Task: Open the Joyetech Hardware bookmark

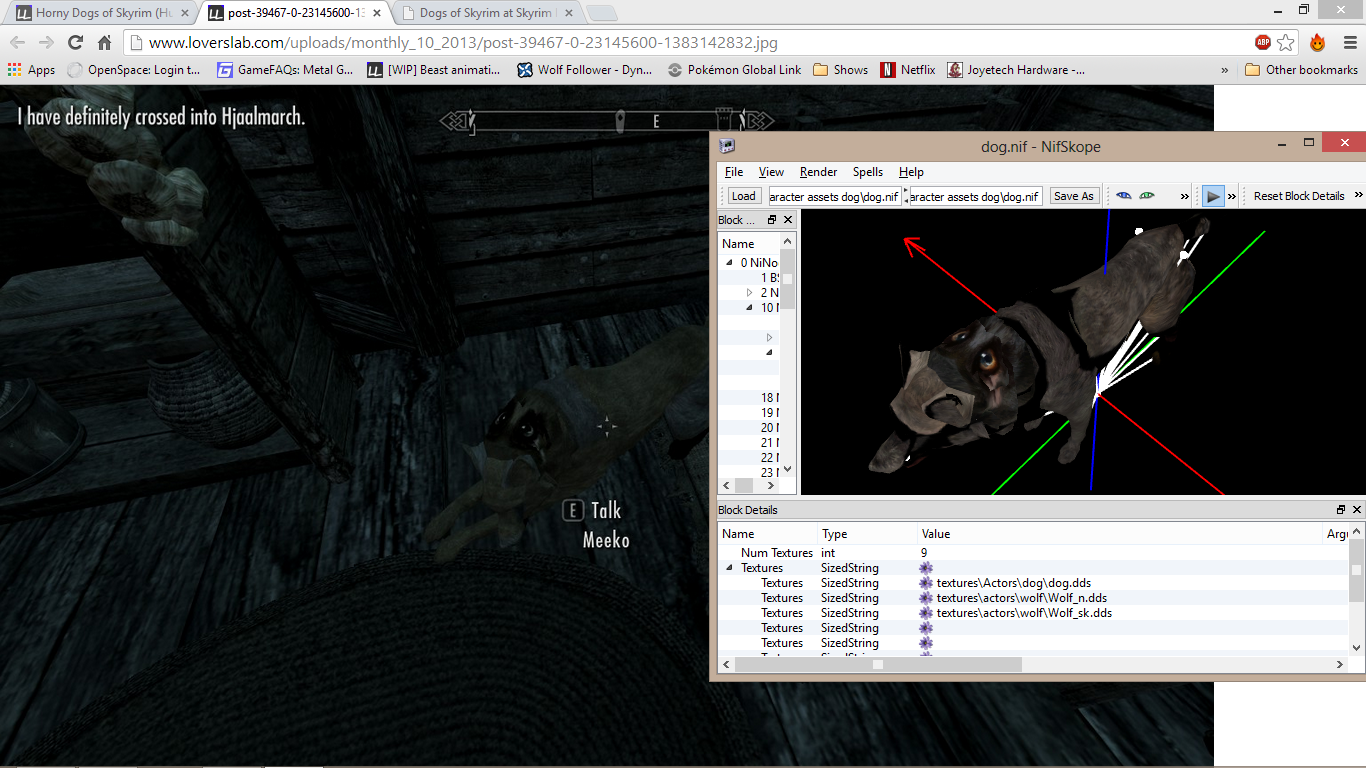Action: click(1016, 70)
